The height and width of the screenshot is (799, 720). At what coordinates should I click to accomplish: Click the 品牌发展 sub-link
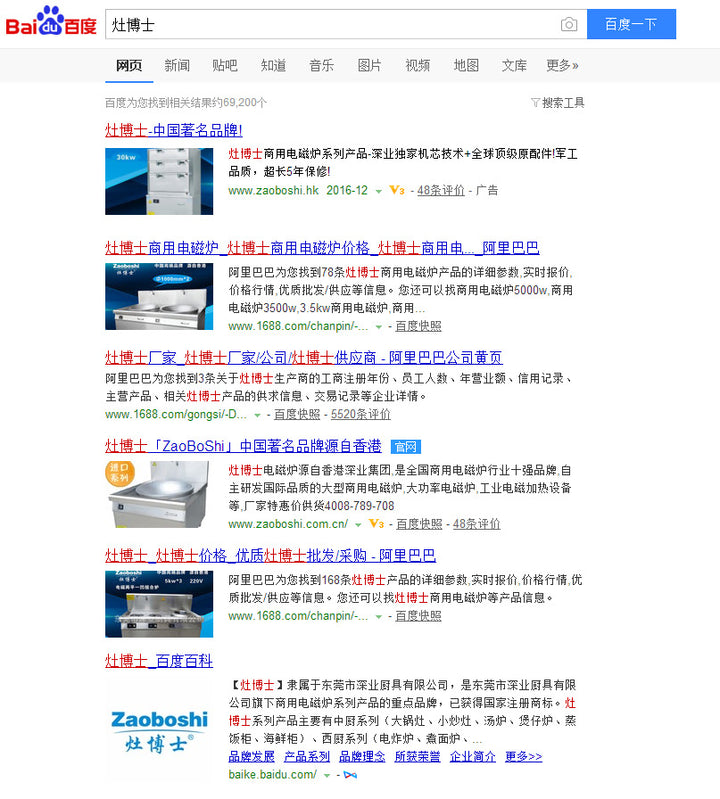(x=251, y=756)
